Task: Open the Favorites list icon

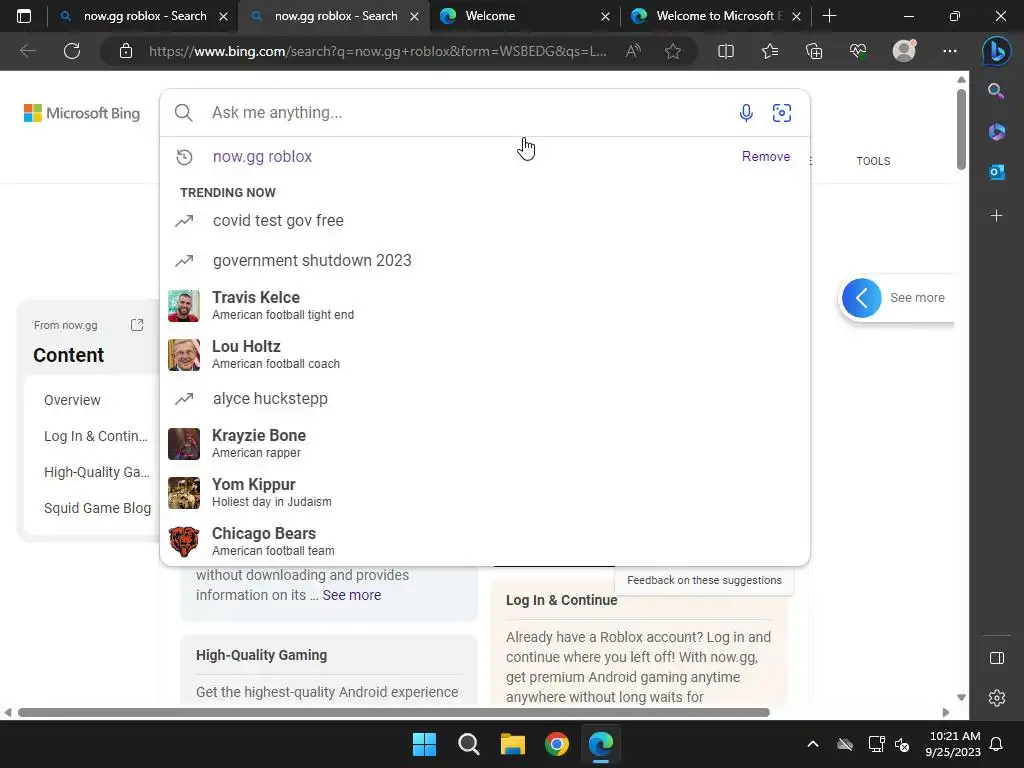Action: (x=770, y=51)
